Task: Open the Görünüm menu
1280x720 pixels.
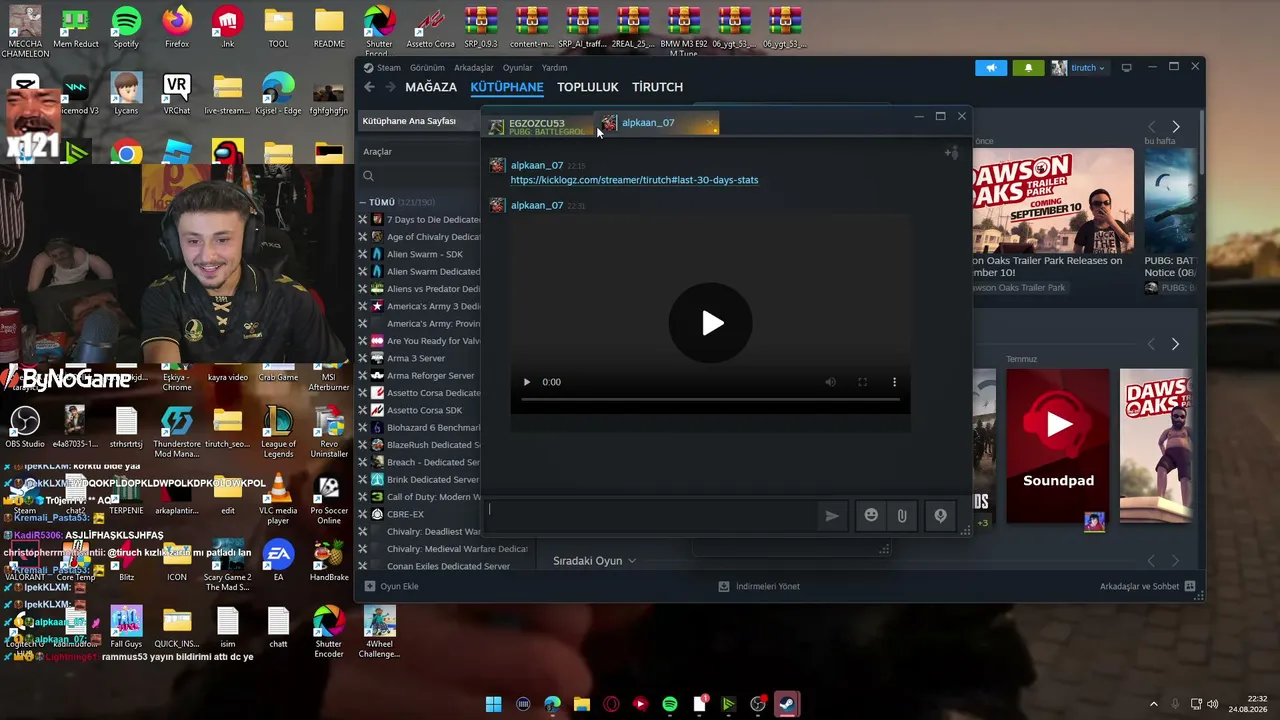Action: tap(427, 68)
